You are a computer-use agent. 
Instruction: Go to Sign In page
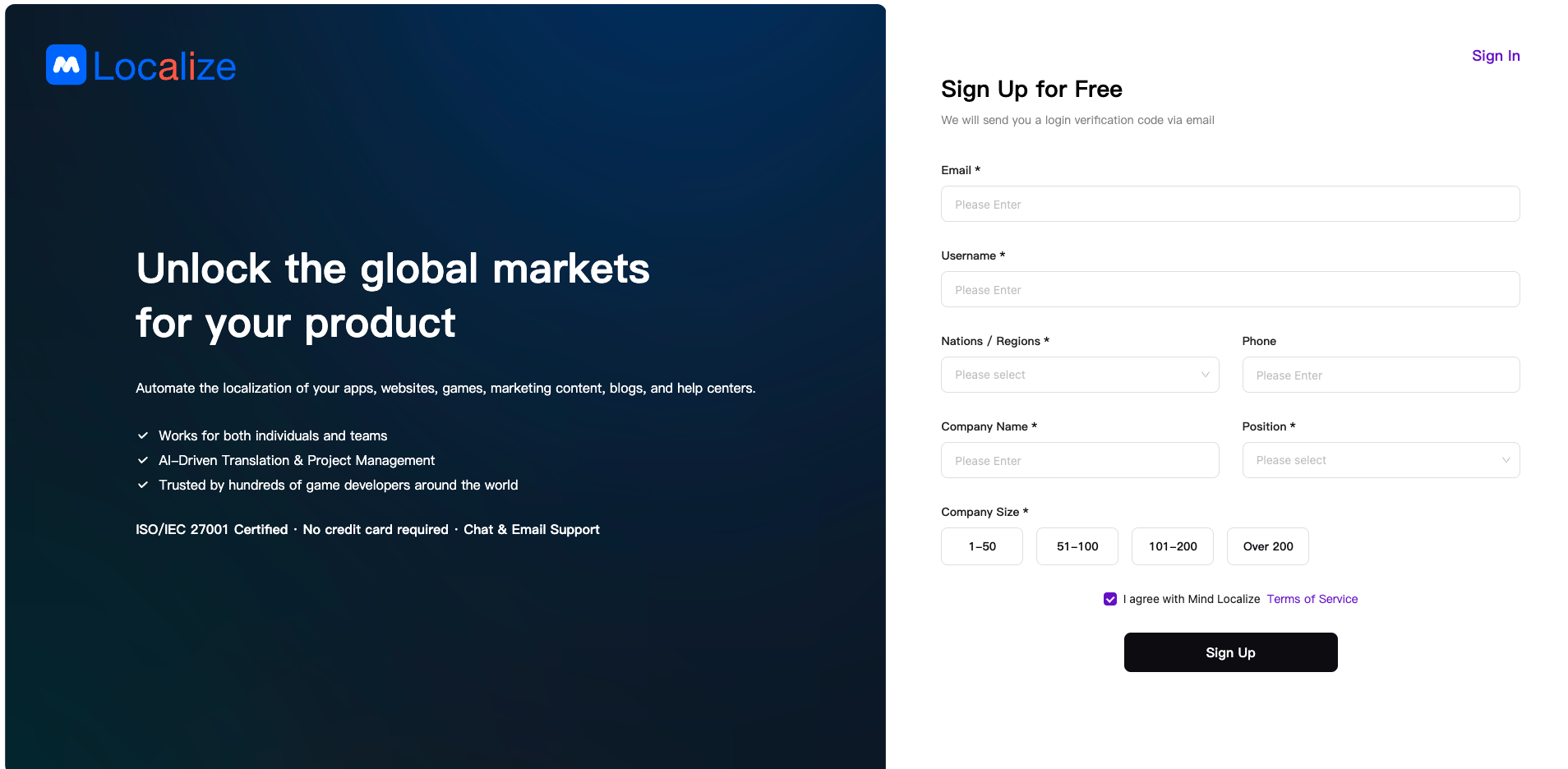click(1496, 56)
